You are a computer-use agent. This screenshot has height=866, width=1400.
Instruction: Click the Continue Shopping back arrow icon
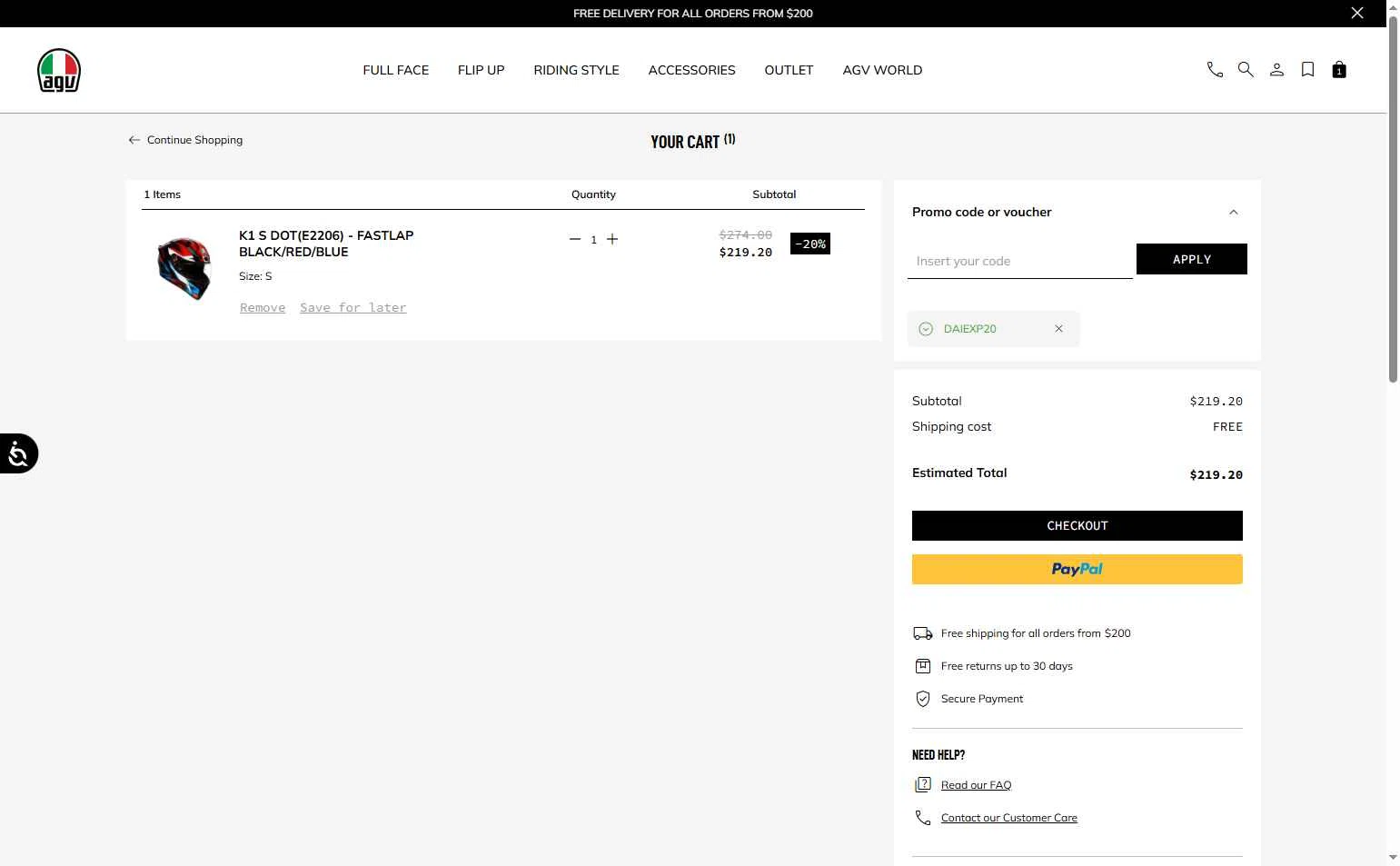(134, 140)
